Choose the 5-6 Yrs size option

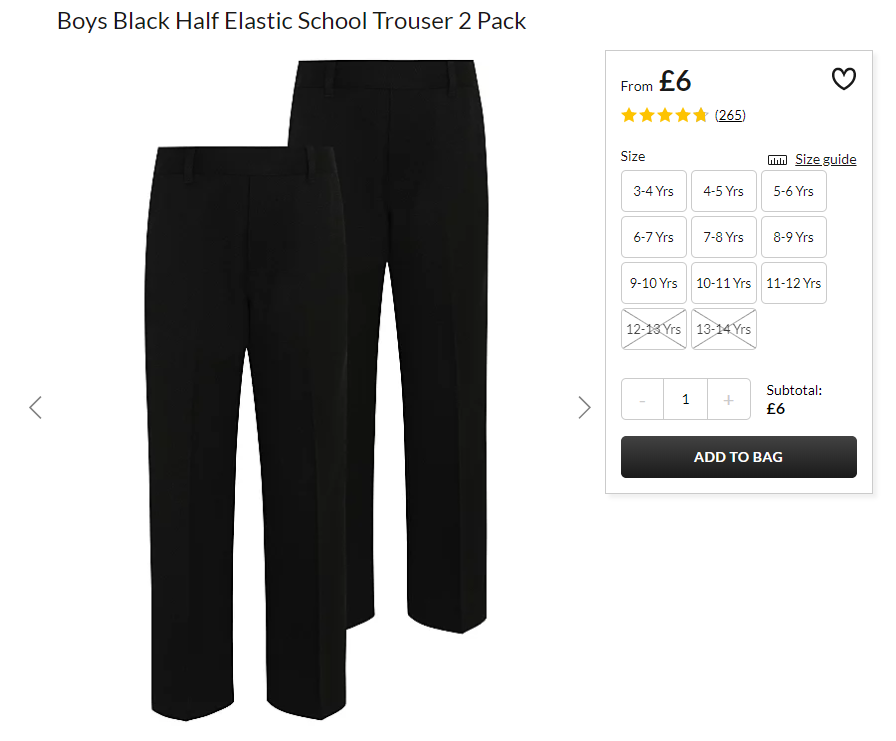pos(794,191)
